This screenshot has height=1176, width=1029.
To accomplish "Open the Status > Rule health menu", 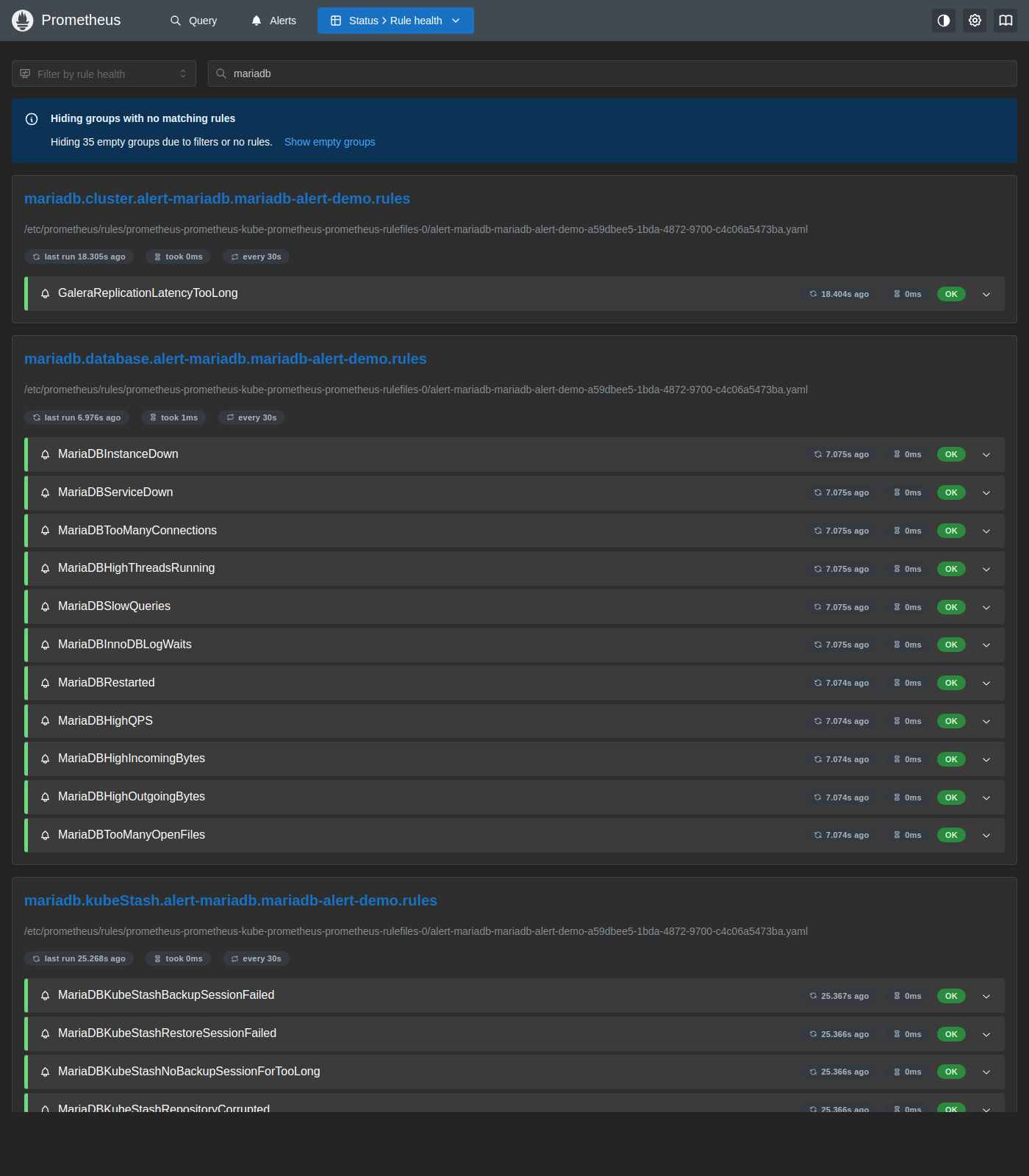I will [x=395, y=21].
